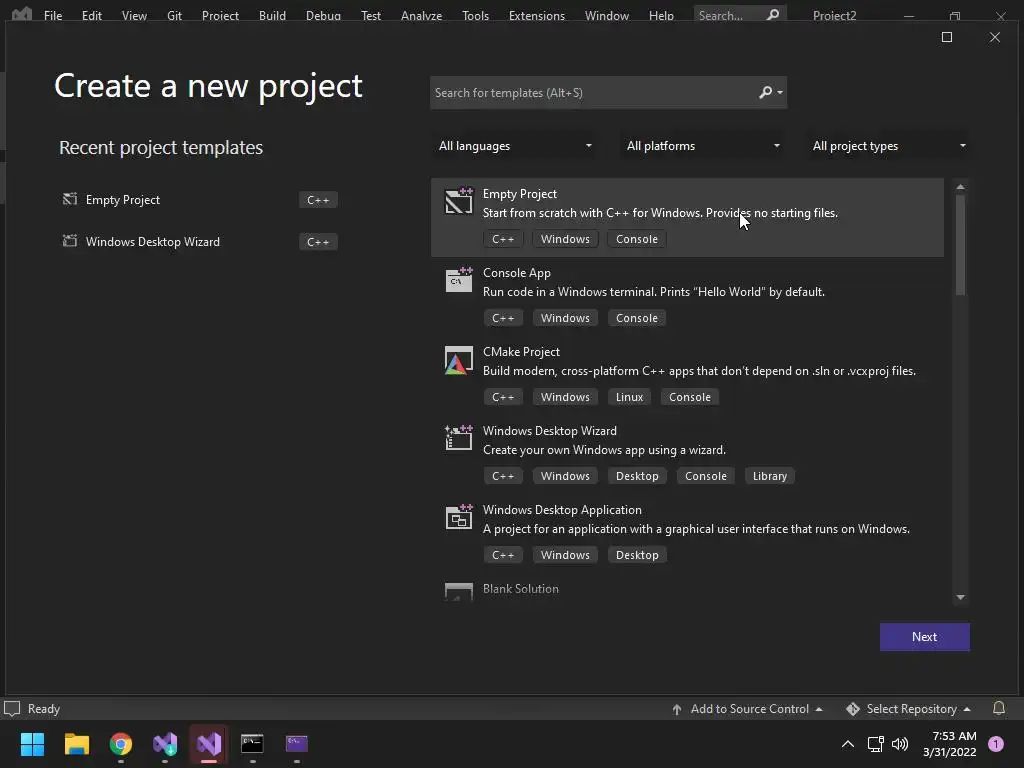The width and height of the screenshot is (1024, 768).
Task: Click the recent Empty Project icon
Action: (x=70, y=199)
